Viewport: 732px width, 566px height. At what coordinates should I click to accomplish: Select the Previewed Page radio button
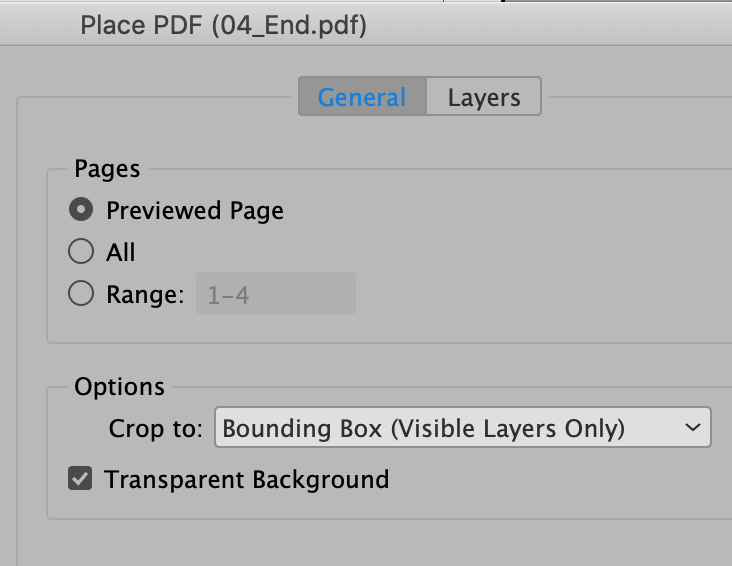tap(81, 210)
